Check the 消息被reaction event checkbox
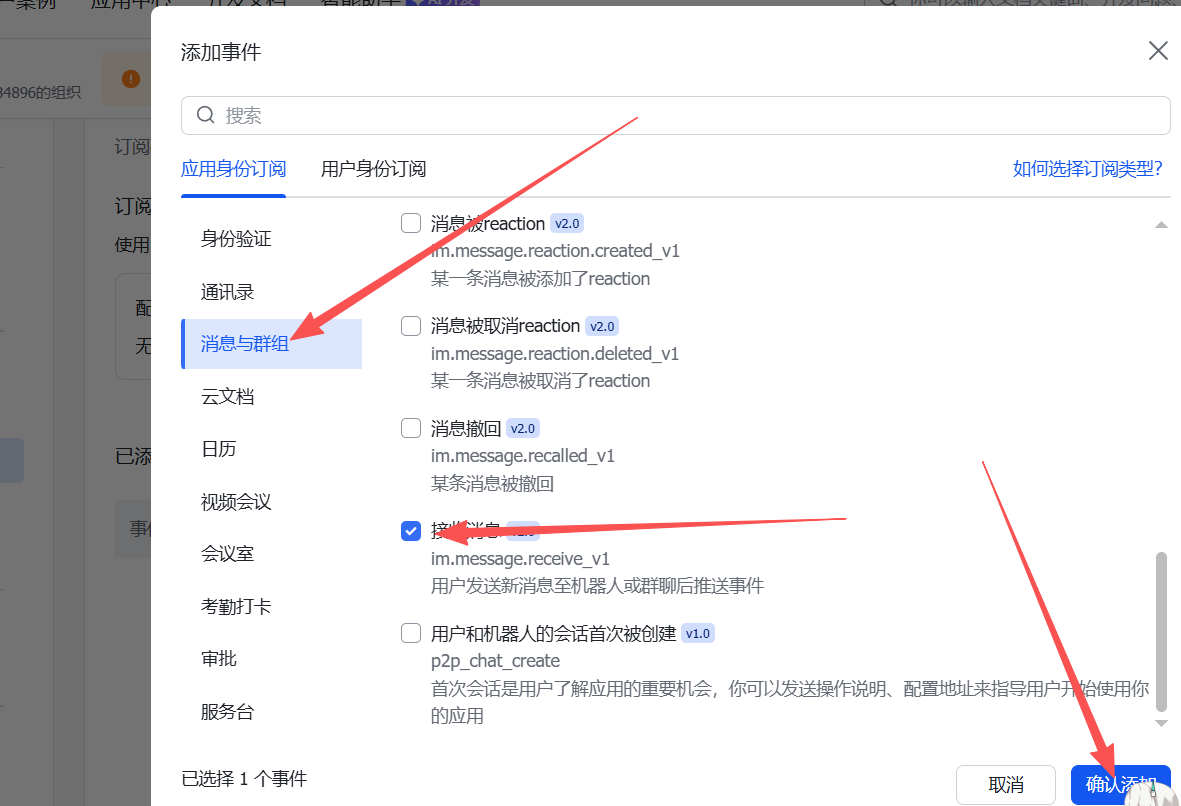Image resolution: width=1181 pixels, height=806 pixels. 410,223
